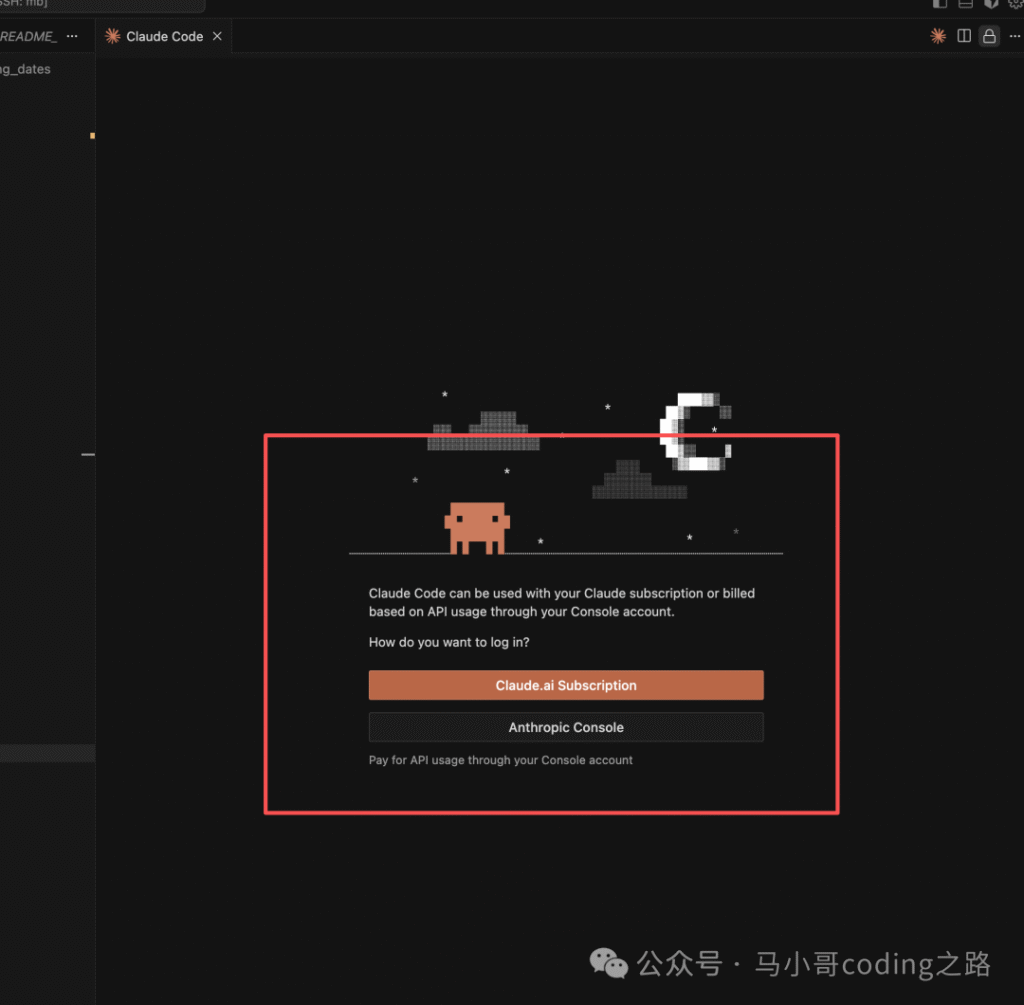Click the ag_dates breadcrumb text
Image resolution: width=1024 pixels, height=1005 pixels.
26,69
